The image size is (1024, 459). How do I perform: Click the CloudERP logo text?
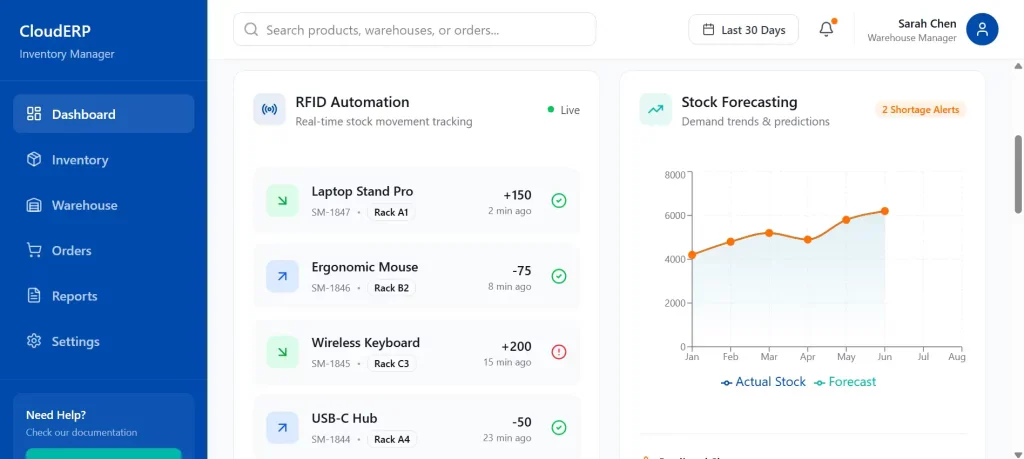point(55,31)
